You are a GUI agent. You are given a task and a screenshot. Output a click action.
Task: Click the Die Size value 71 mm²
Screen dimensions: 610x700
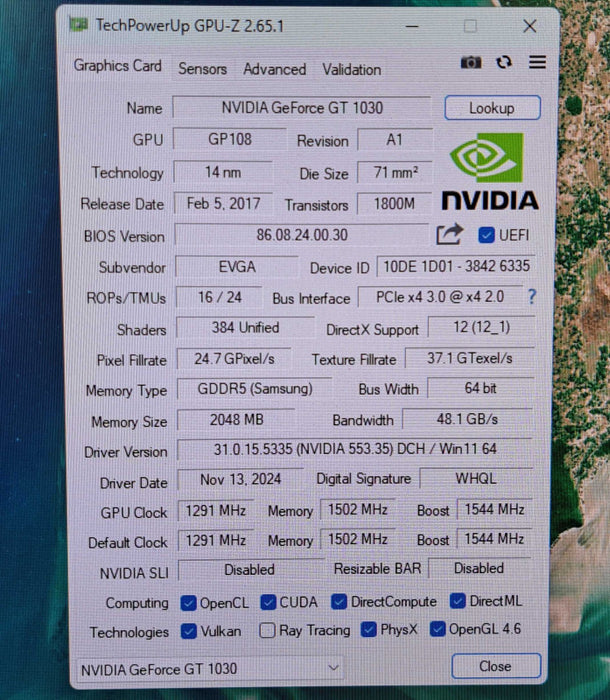tap(395, 172)
